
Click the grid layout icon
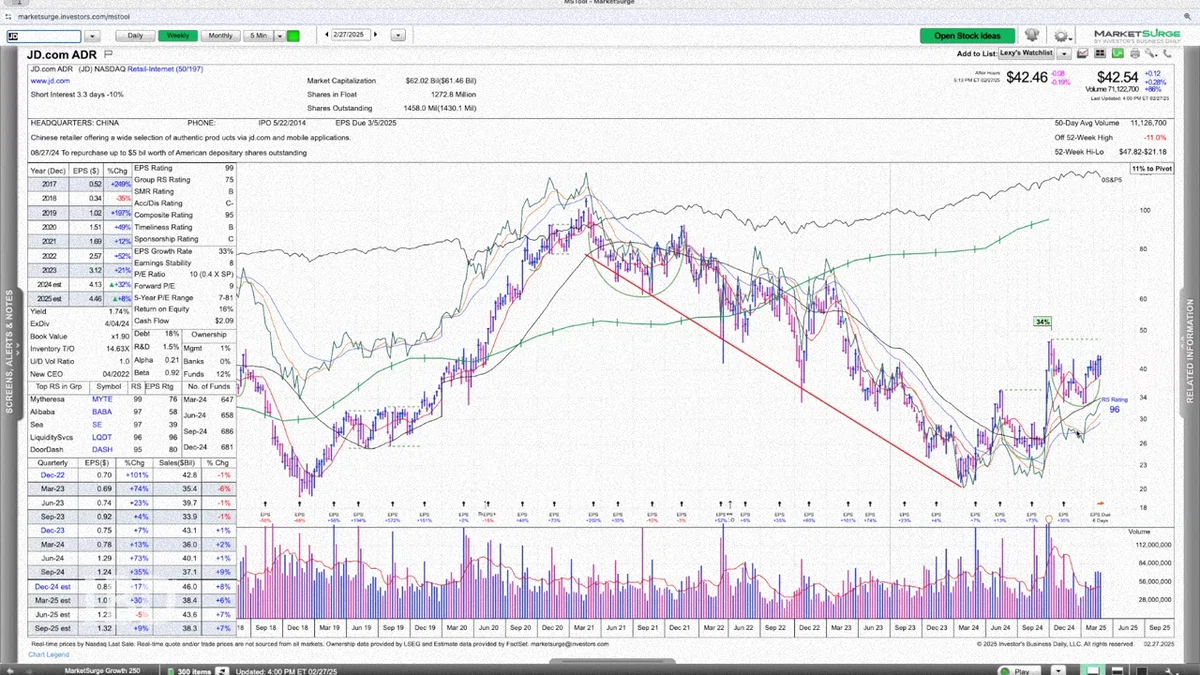[x=1100, y=53]
